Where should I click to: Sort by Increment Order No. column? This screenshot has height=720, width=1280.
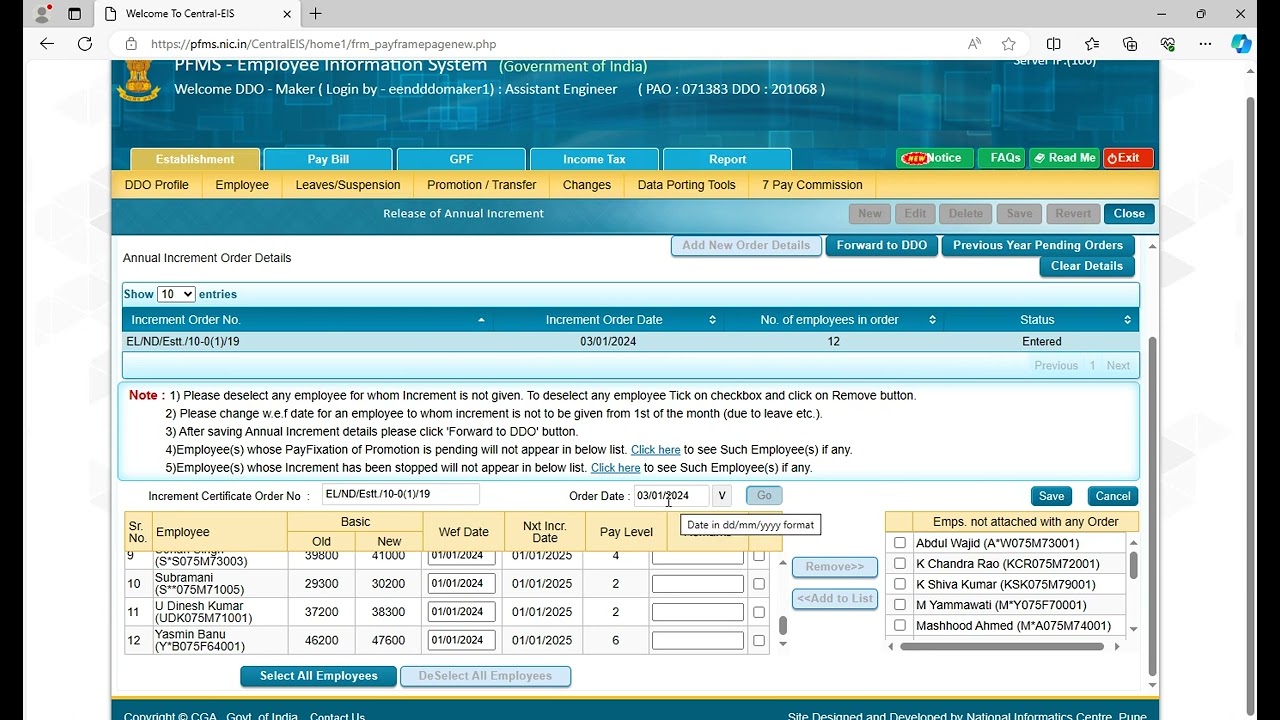click(x=307, y=320)
